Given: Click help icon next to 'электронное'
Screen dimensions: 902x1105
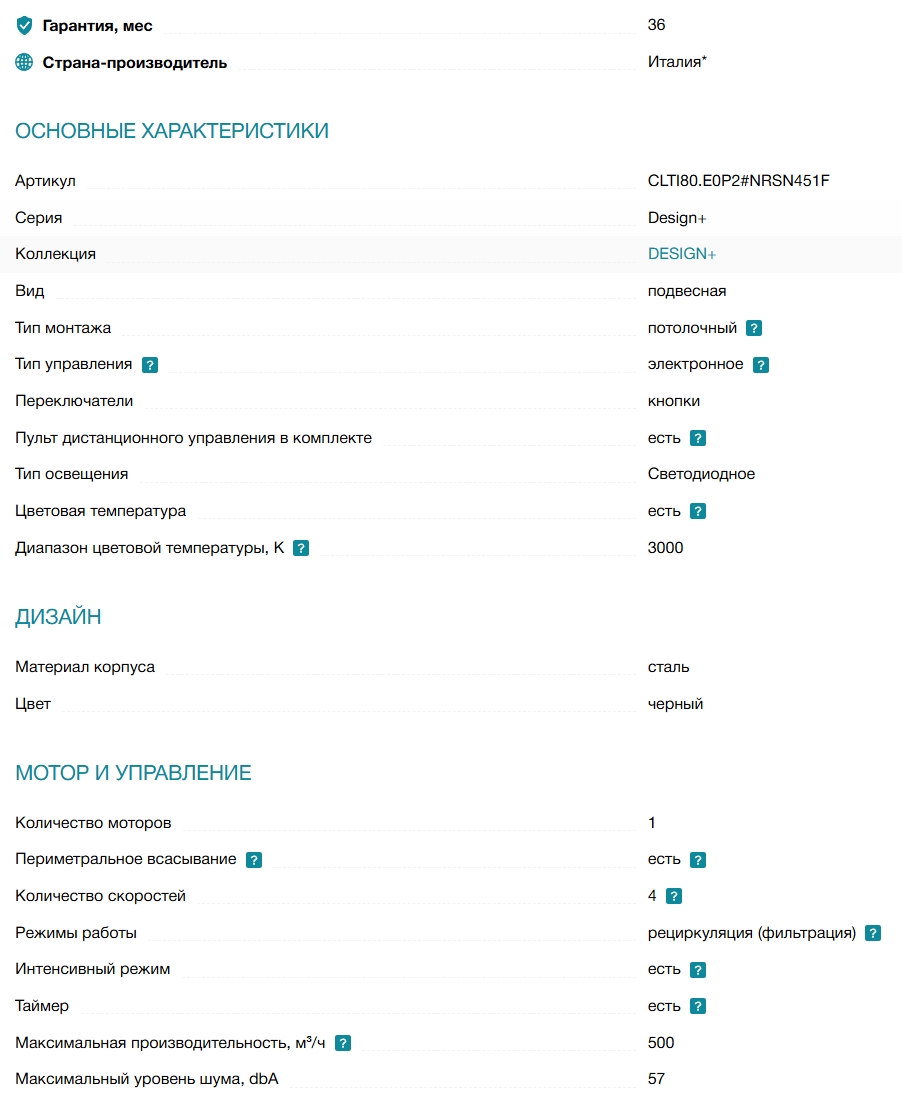Looking at the screenshot, I should coord(761,365).
